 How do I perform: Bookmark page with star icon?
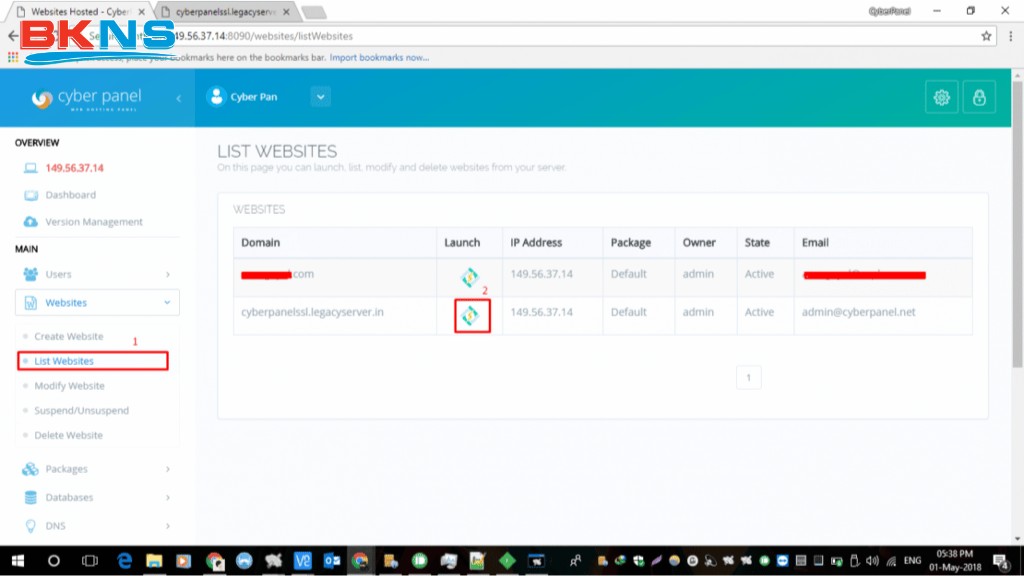986,36
